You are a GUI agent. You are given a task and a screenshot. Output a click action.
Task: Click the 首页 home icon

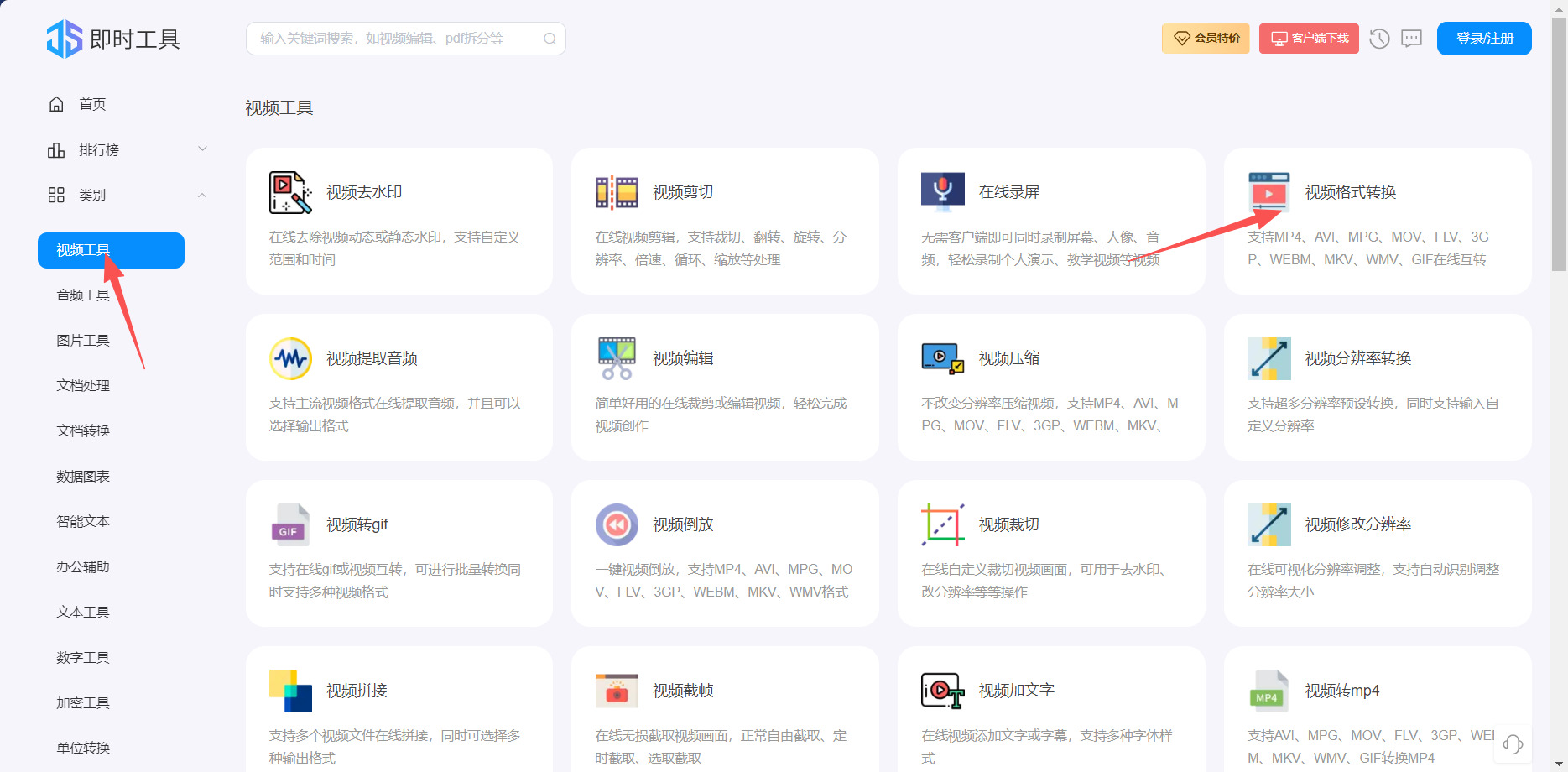[x=56, y=104]
